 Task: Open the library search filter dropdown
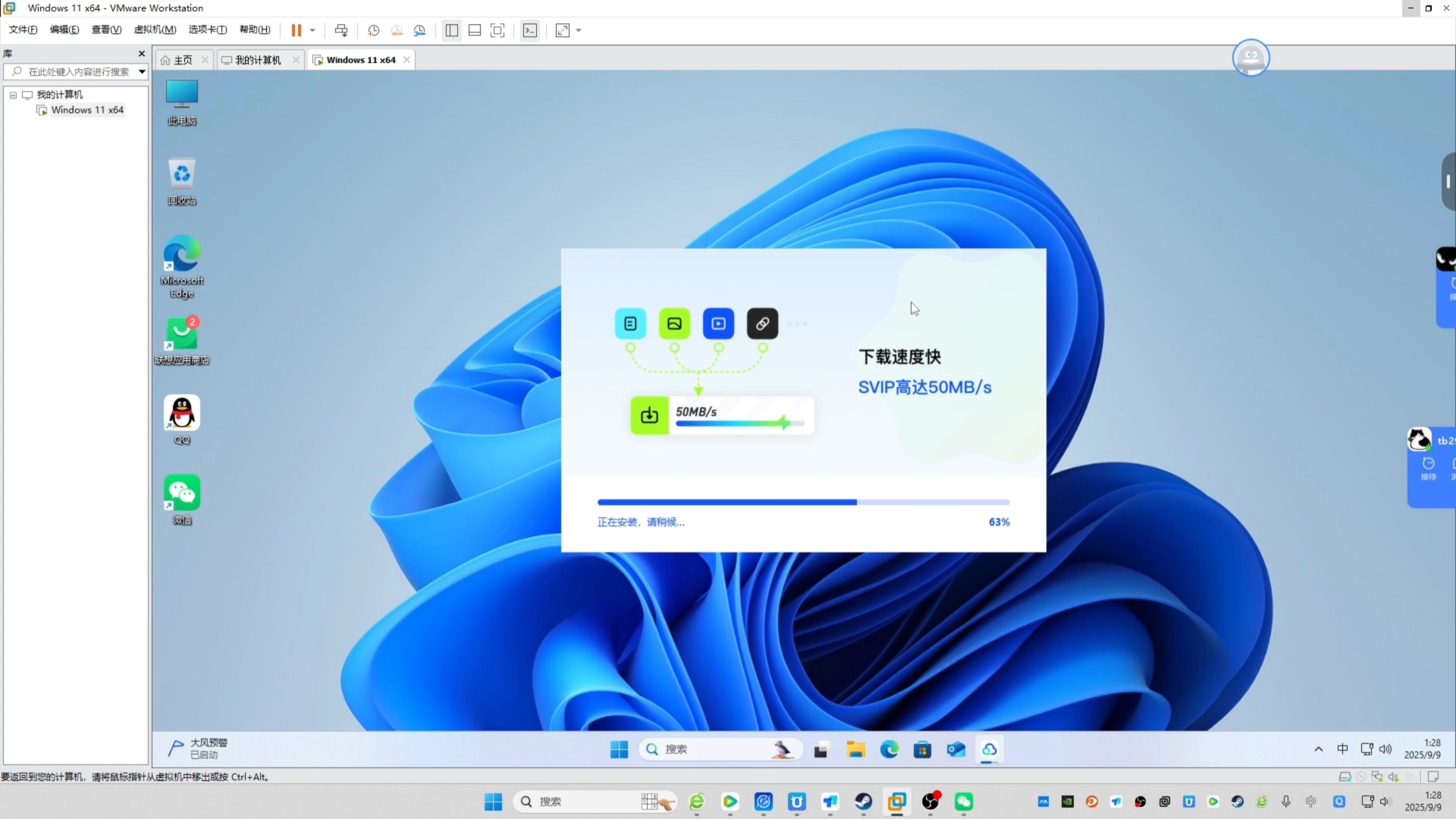(x=142, y=72)
